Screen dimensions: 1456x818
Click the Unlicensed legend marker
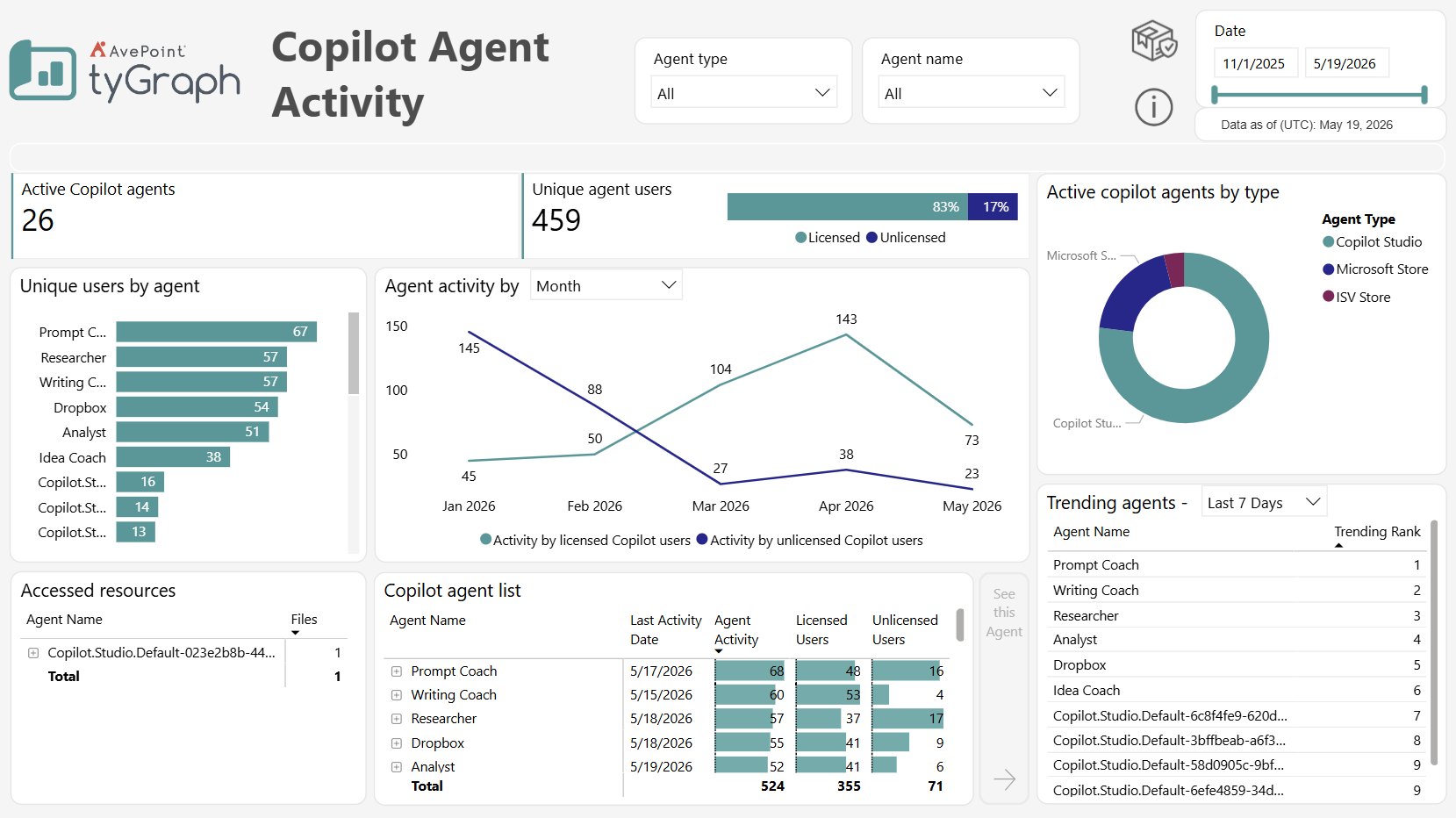[871, 238]
